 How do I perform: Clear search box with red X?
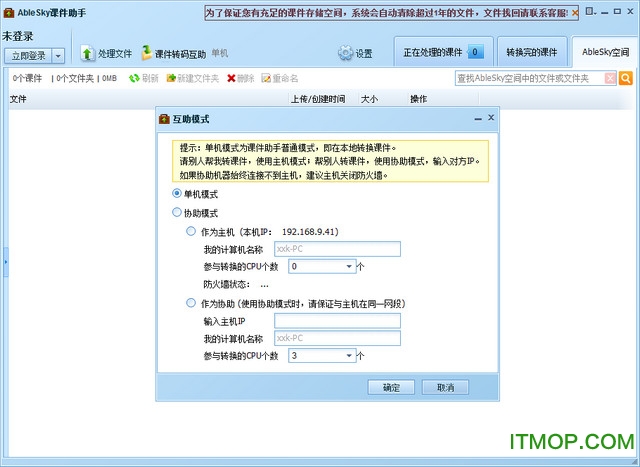pyautogui.click(x=610, y=78)
